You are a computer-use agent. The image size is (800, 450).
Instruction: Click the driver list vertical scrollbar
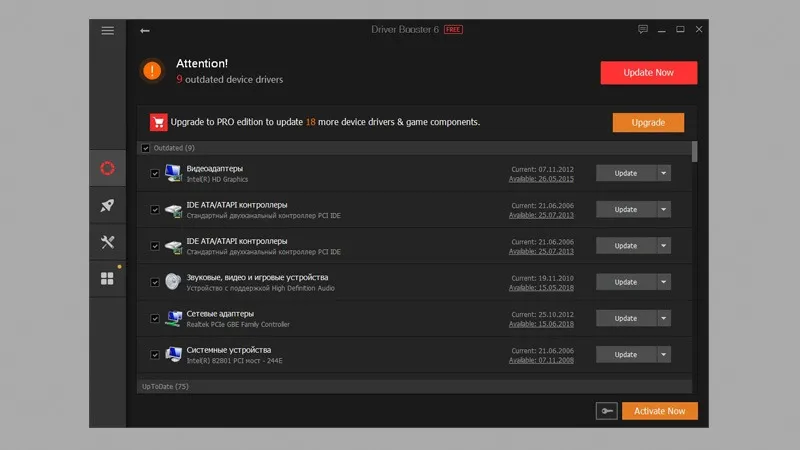(694, 152)
